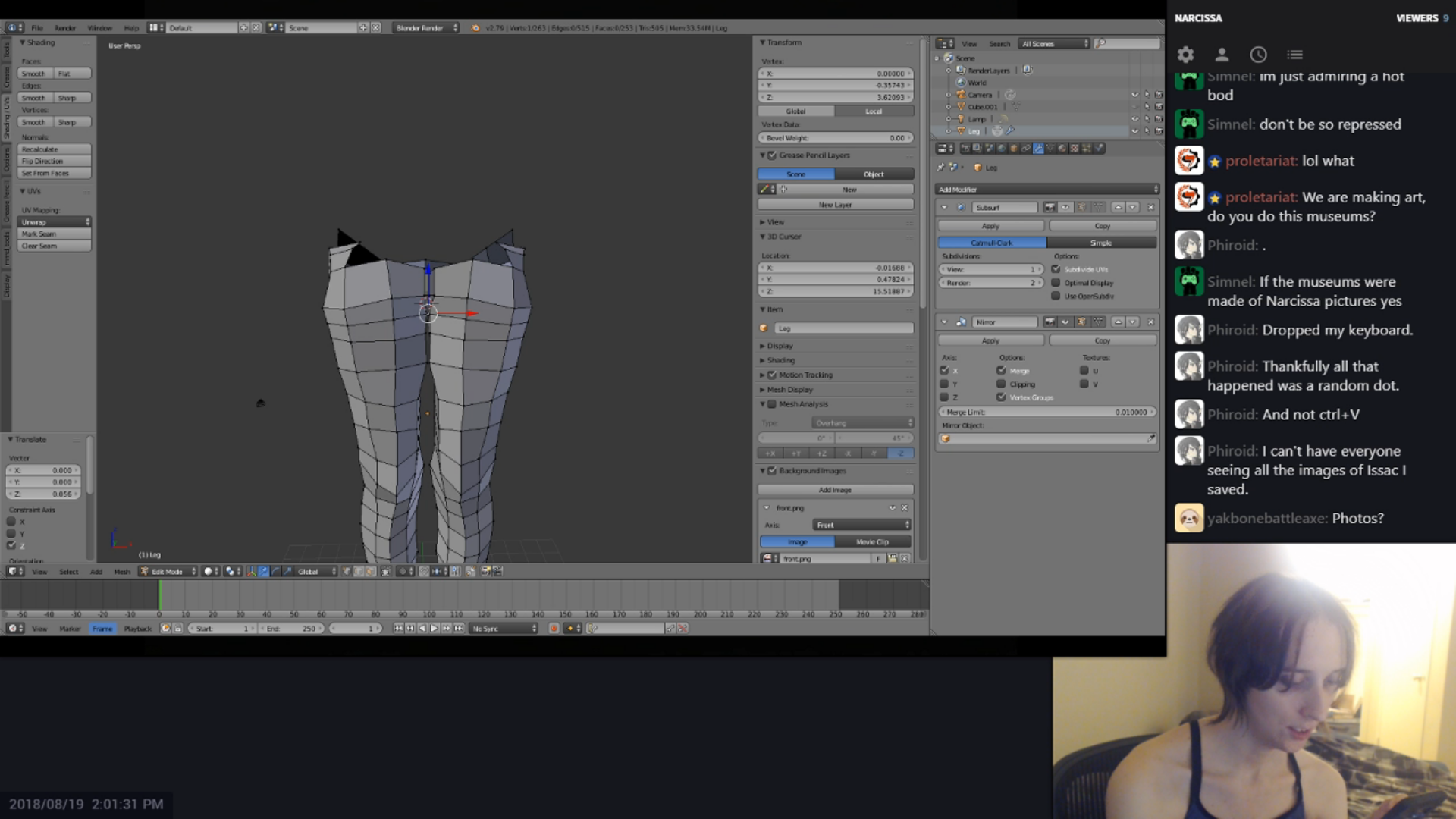Viewport: 1456px width, 819px height.
Task: Toggle Lamp visibility eye in outliner
Action: 1134,119
